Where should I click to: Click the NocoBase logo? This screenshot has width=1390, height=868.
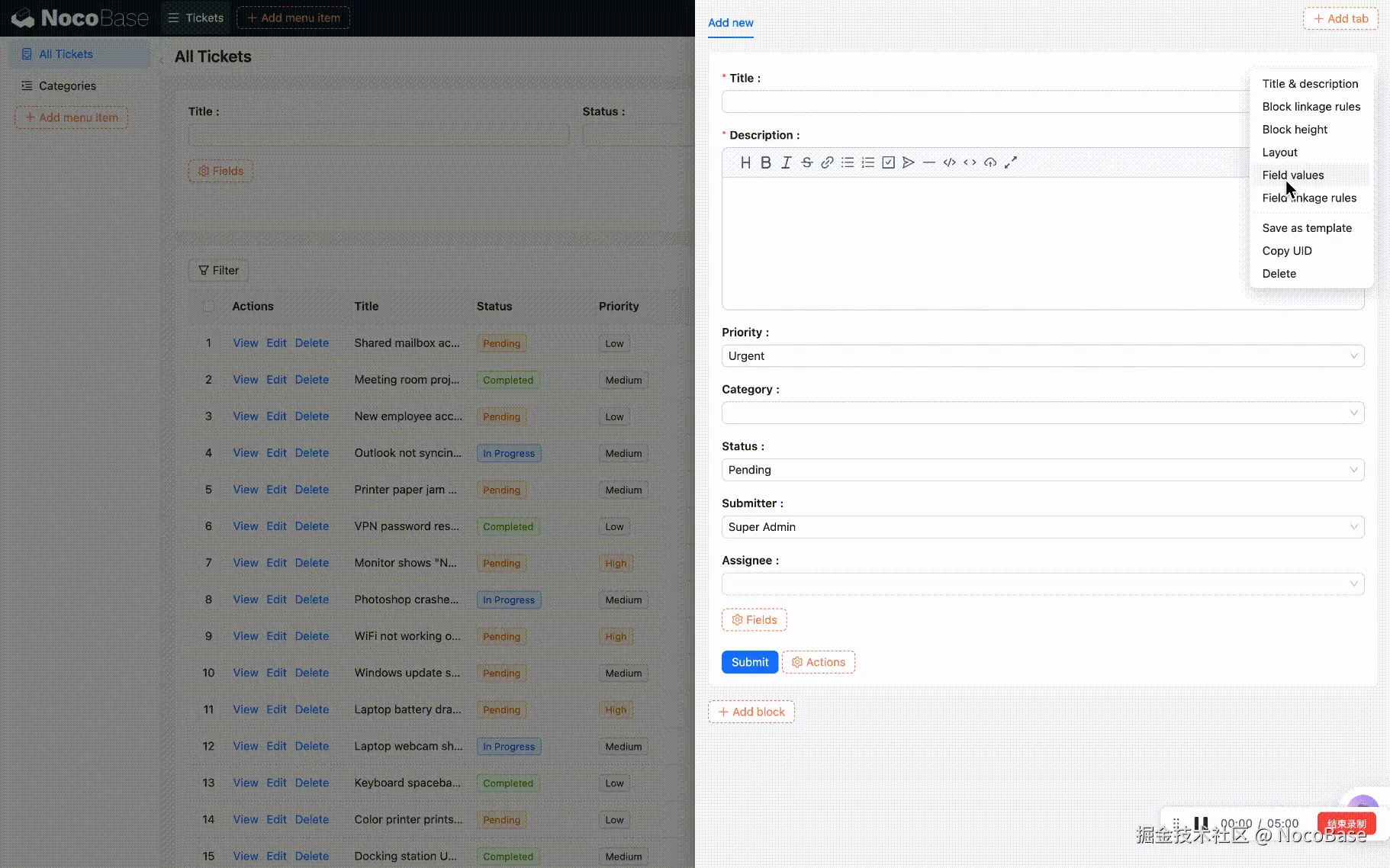pyautogui.click(x=79, y=18)
